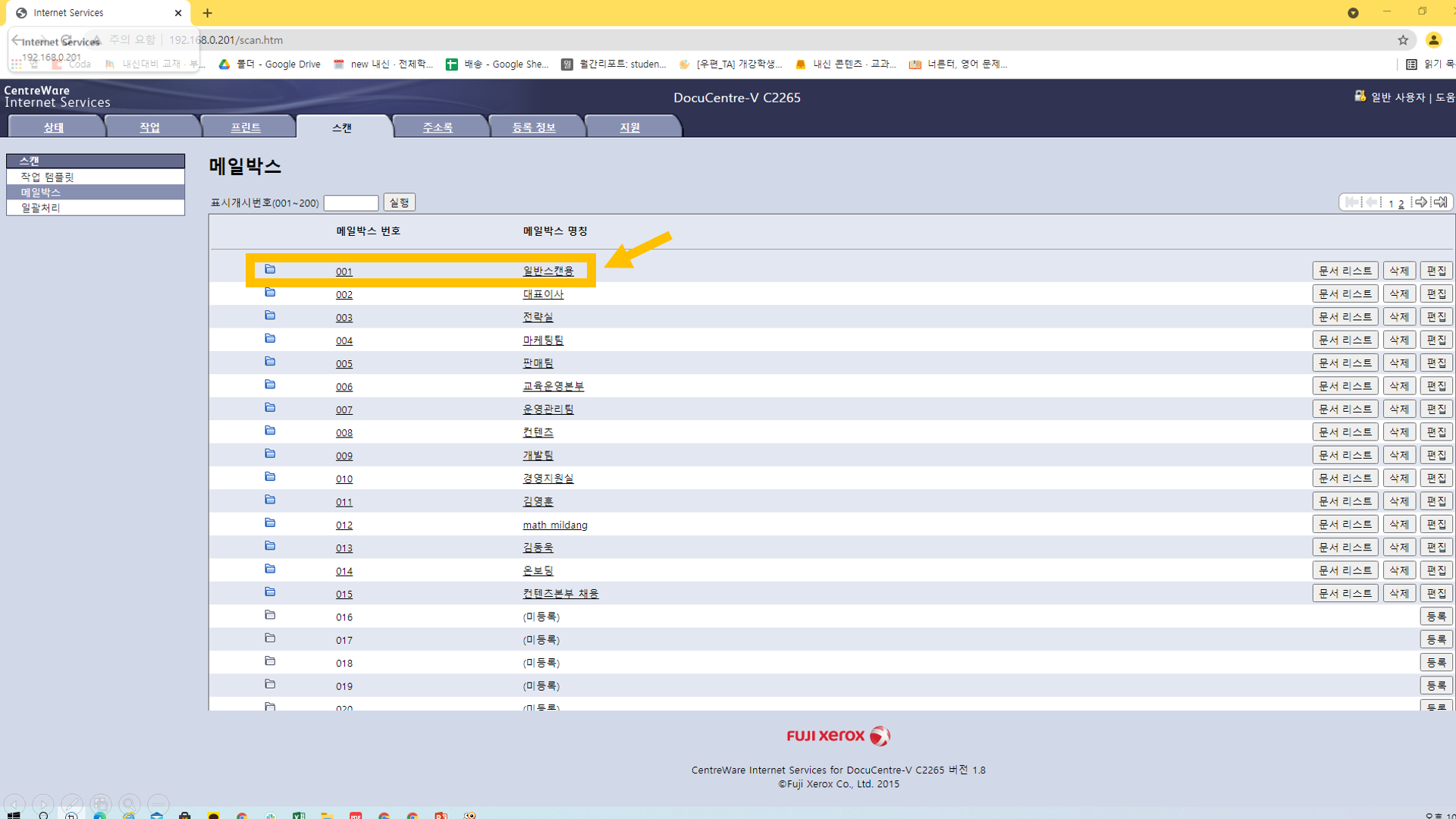Click the next page arrow icon
This screenshot has width=1456, height=819.
tap(1420, 202)
